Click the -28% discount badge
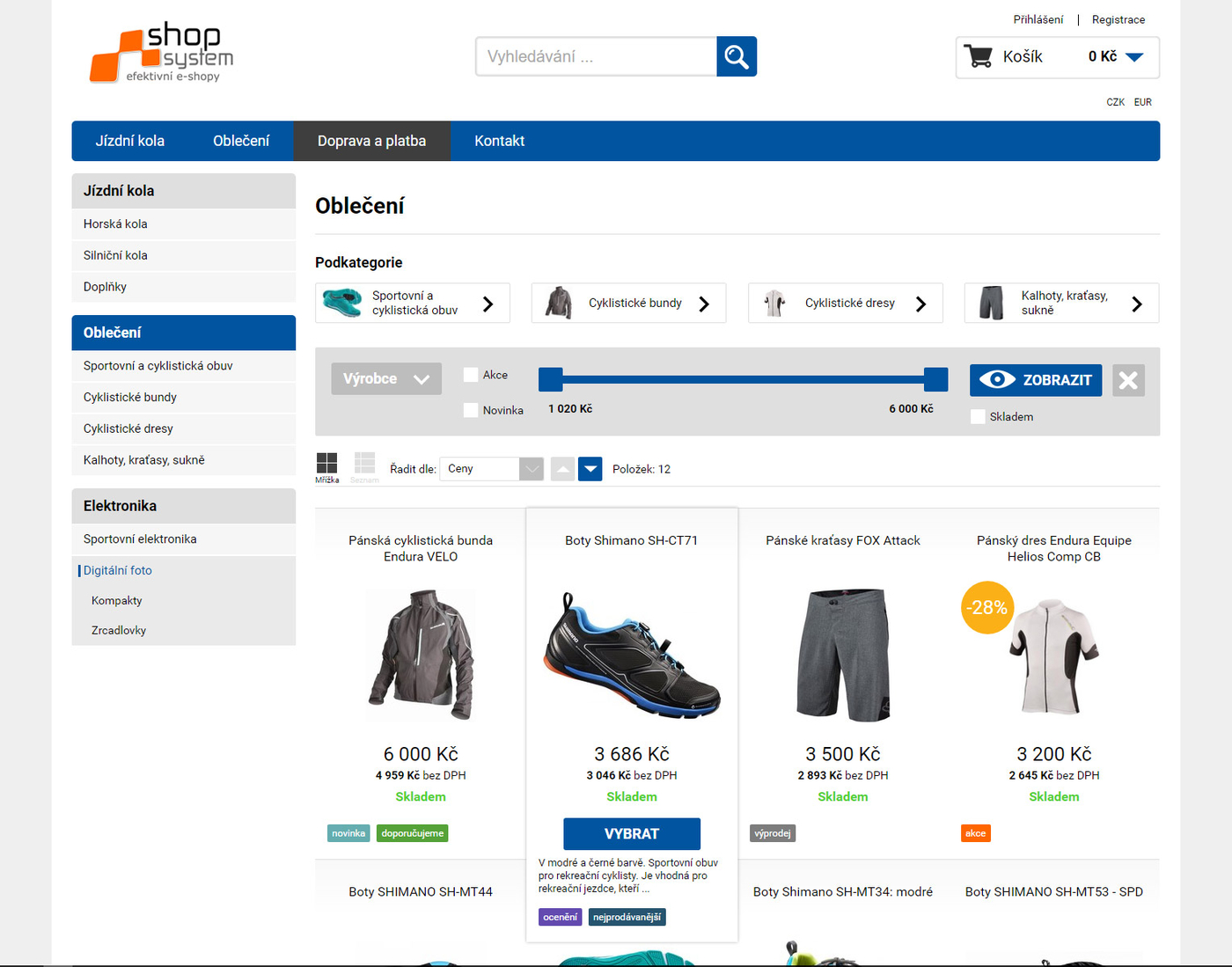This screenshot has width=1232, height=967. (x=987, y=607)
